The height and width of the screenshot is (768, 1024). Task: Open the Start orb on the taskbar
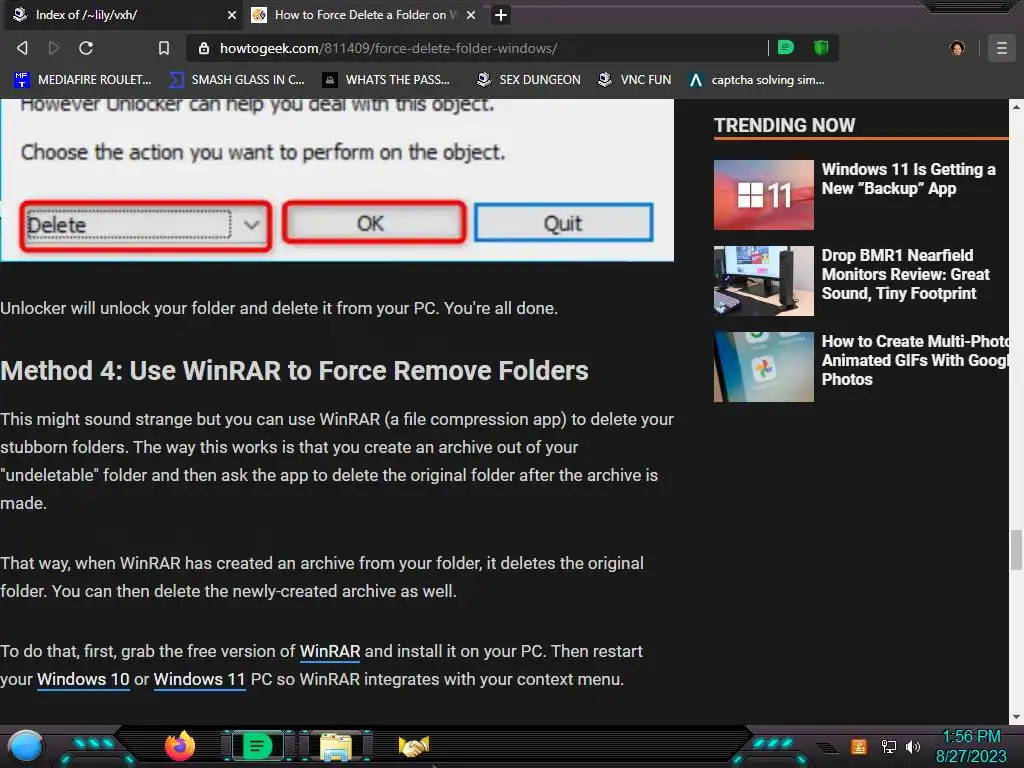point(26,746)
